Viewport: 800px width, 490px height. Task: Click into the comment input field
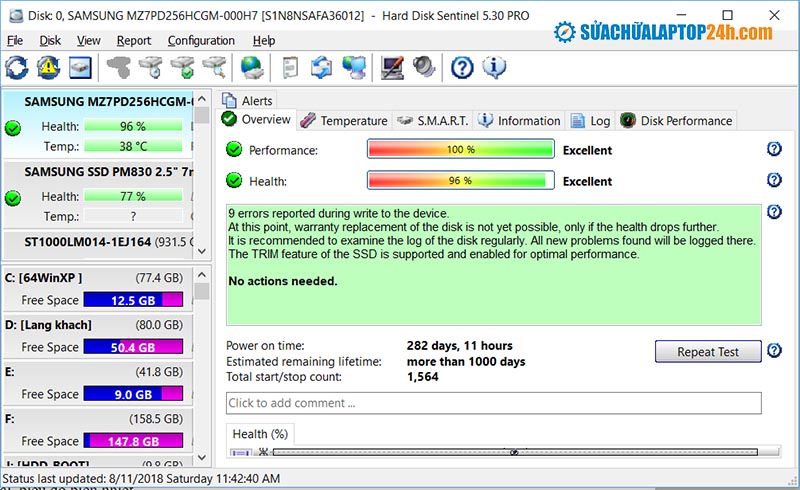click(493, 403)
